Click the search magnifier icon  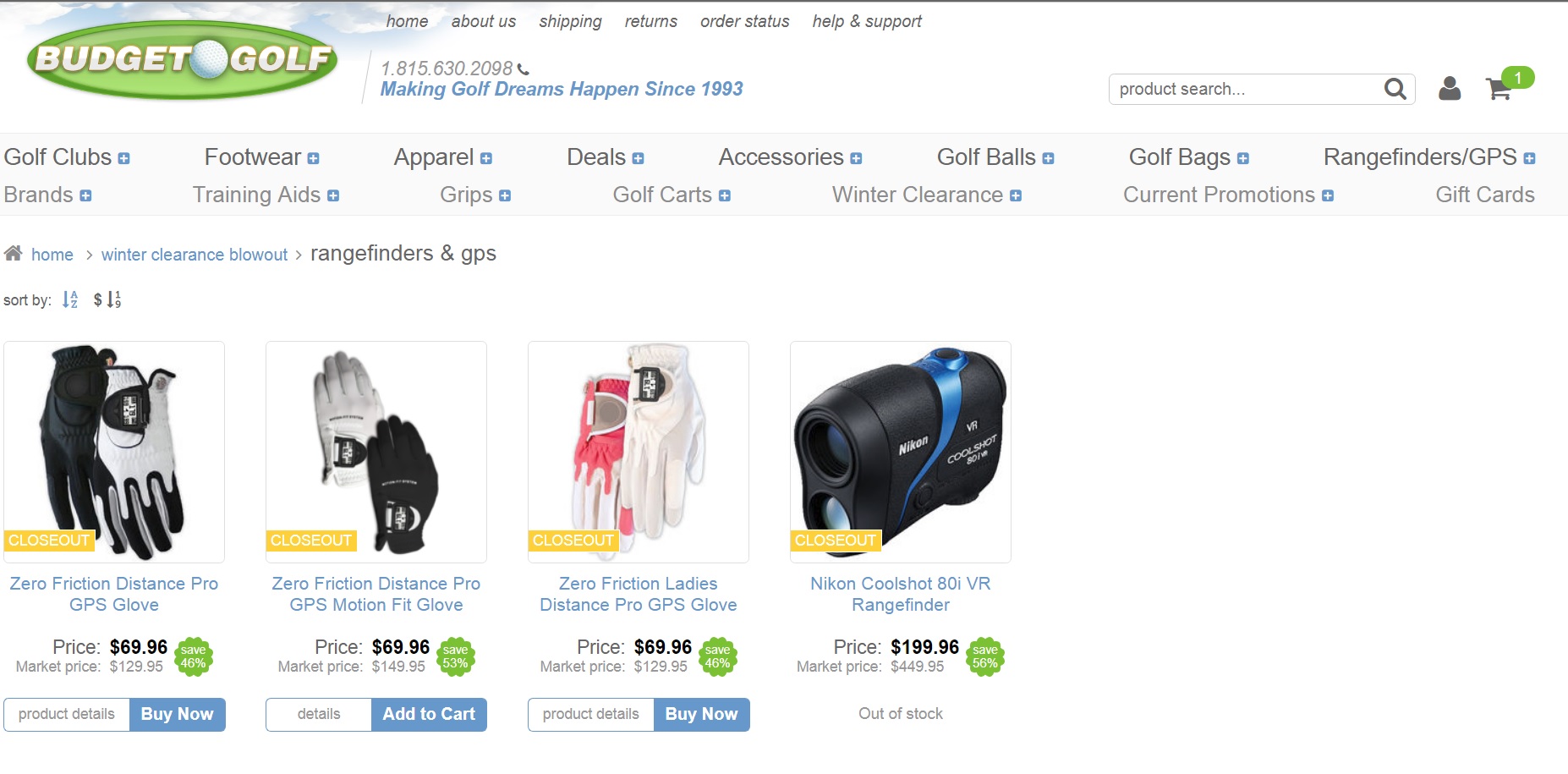tap(1395, 89)
